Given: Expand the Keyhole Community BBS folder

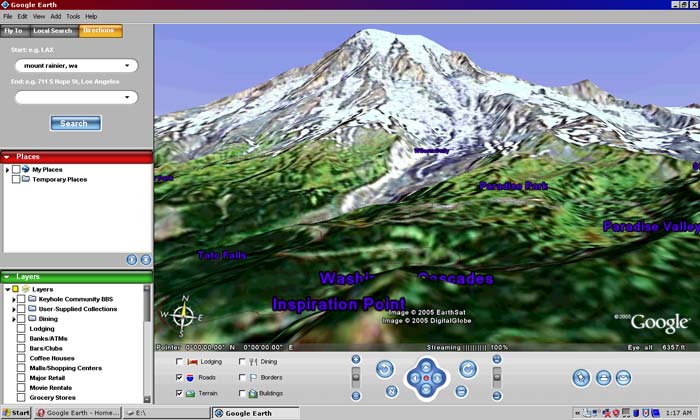Looking at the screenshot, I should coord(13,299).
